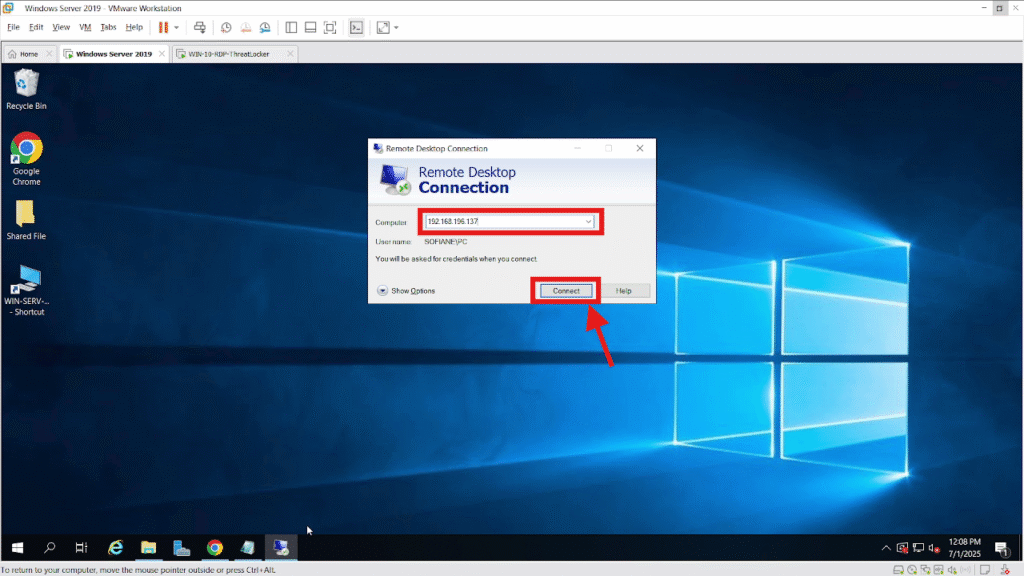Enter full screen mode toolbar icon
Viewport: 1024px width, 576px height.
tap(330, 27)
